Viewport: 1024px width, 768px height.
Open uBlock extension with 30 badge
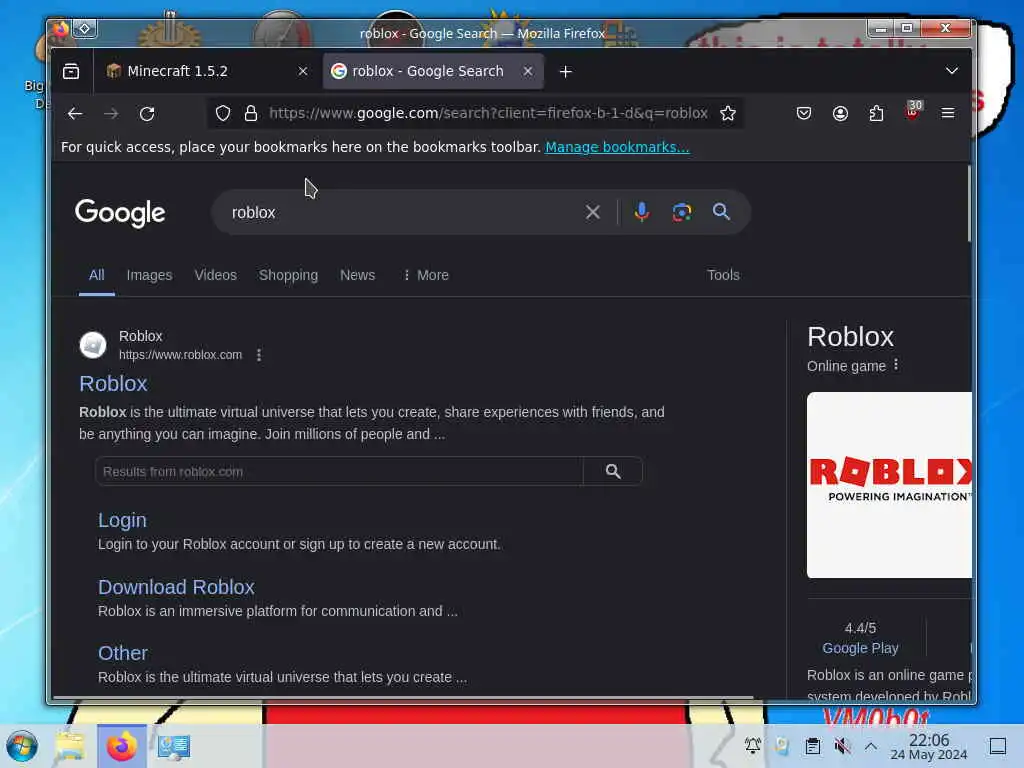click(x=913, y=112)
